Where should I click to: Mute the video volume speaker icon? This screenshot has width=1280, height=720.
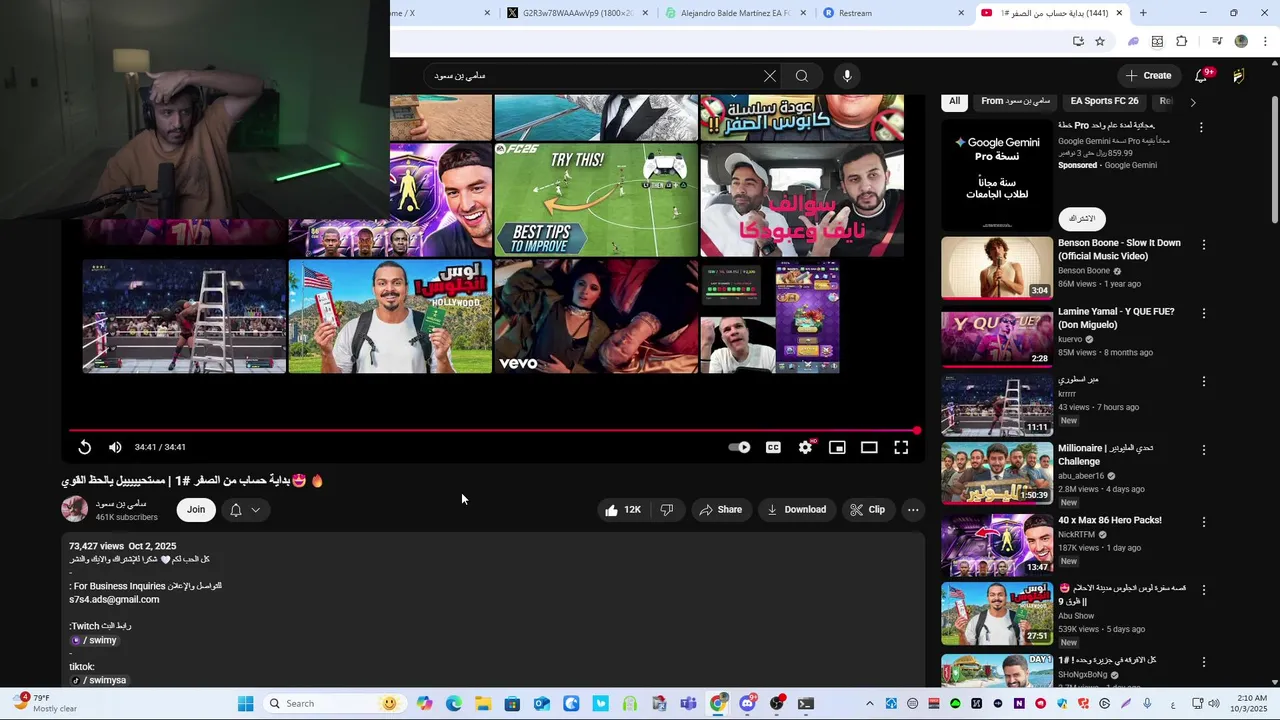click(x=115, y=447)
